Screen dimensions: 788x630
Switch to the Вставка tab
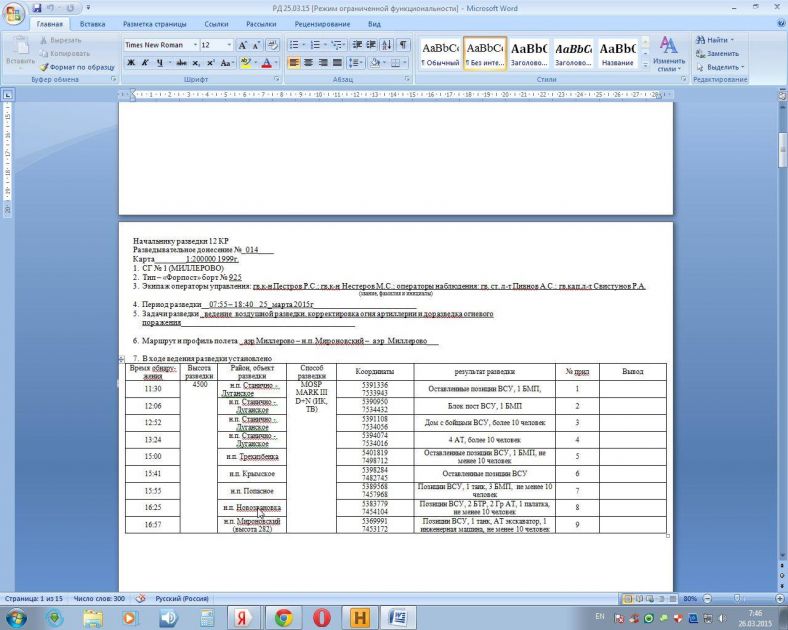pos(92,23)
